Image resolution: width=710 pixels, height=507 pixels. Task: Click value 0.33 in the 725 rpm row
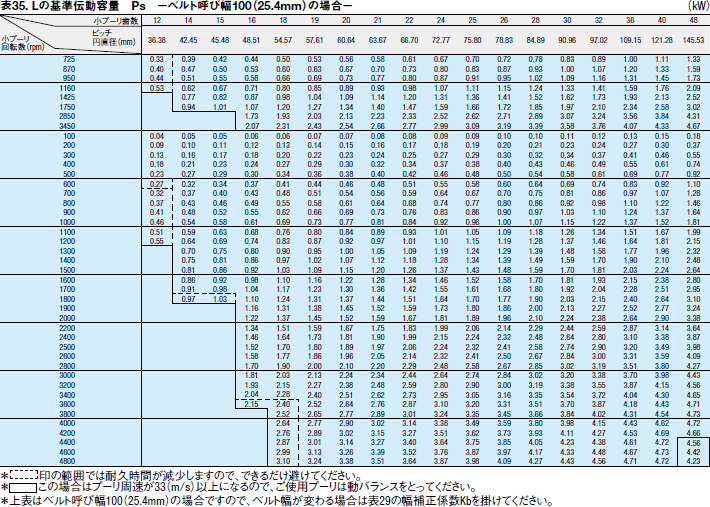(157, 59)
